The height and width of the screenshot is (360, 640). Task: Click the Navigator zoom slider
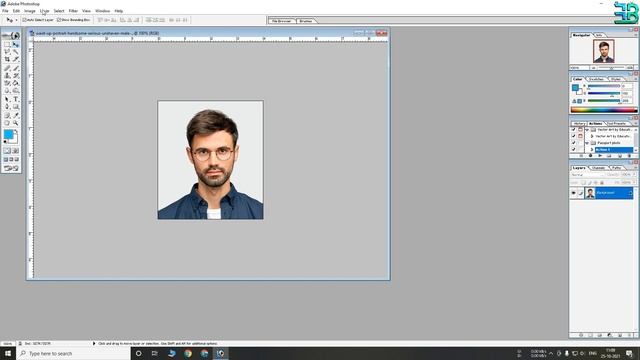point(611,68)
